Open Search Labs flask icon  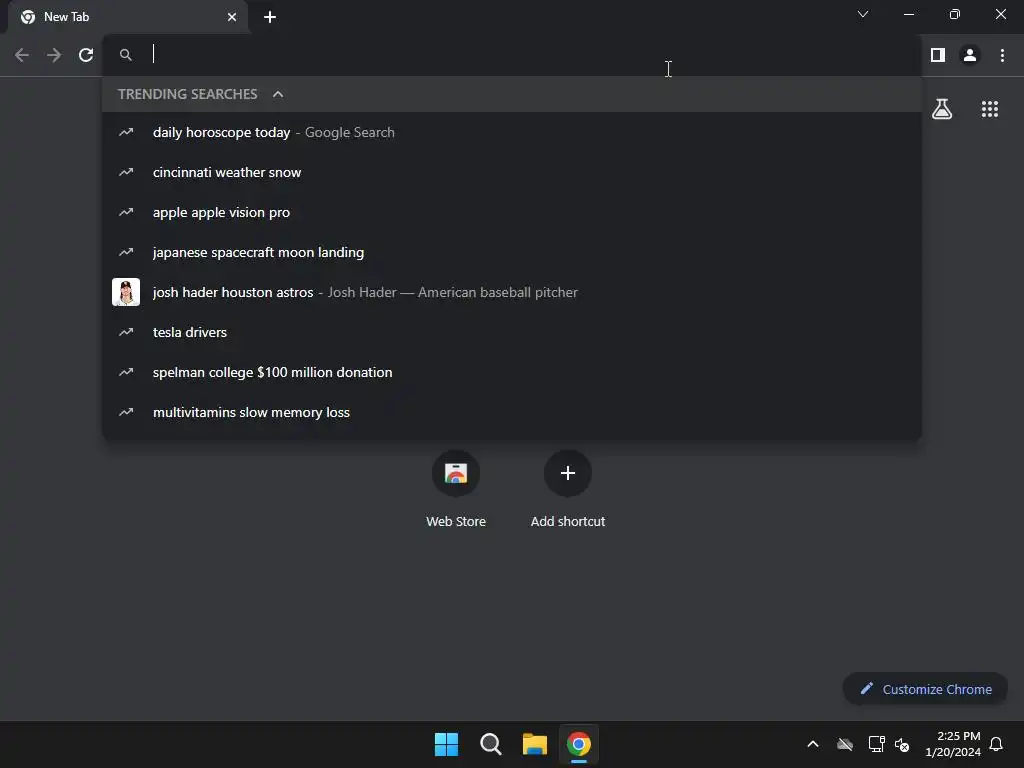[x=942, y=109]
